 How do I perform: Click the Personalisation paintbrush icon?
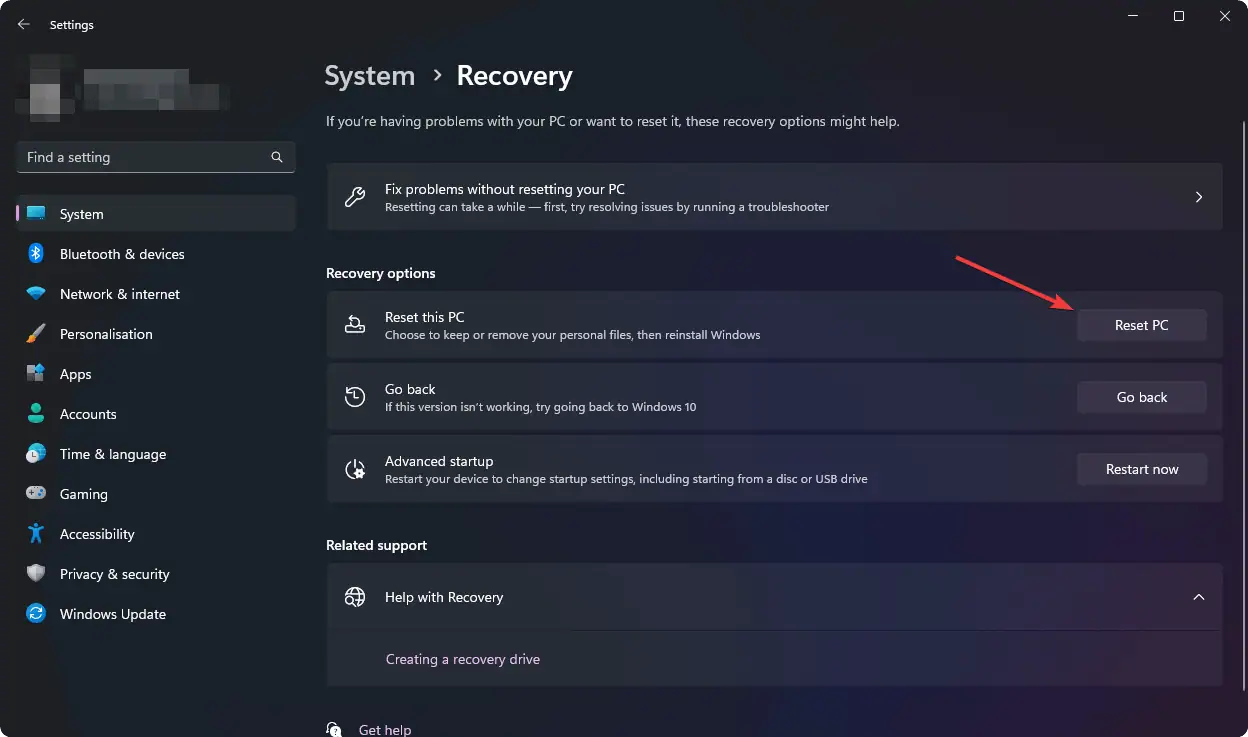36,334
